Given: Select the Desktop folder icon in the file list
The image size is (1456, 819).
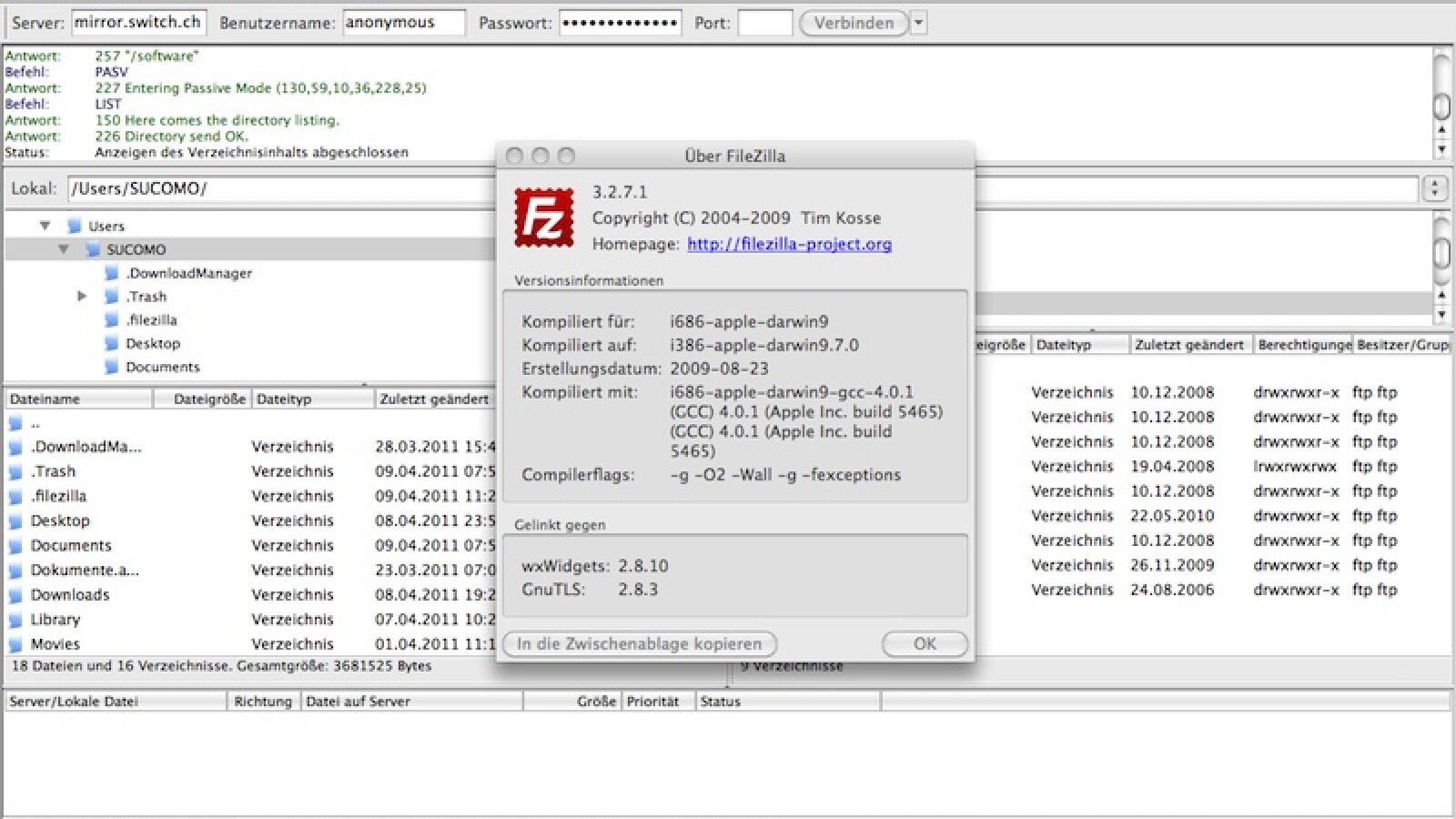Looking at the screenshot, I should pyautogui.click(x=15, y=521).
